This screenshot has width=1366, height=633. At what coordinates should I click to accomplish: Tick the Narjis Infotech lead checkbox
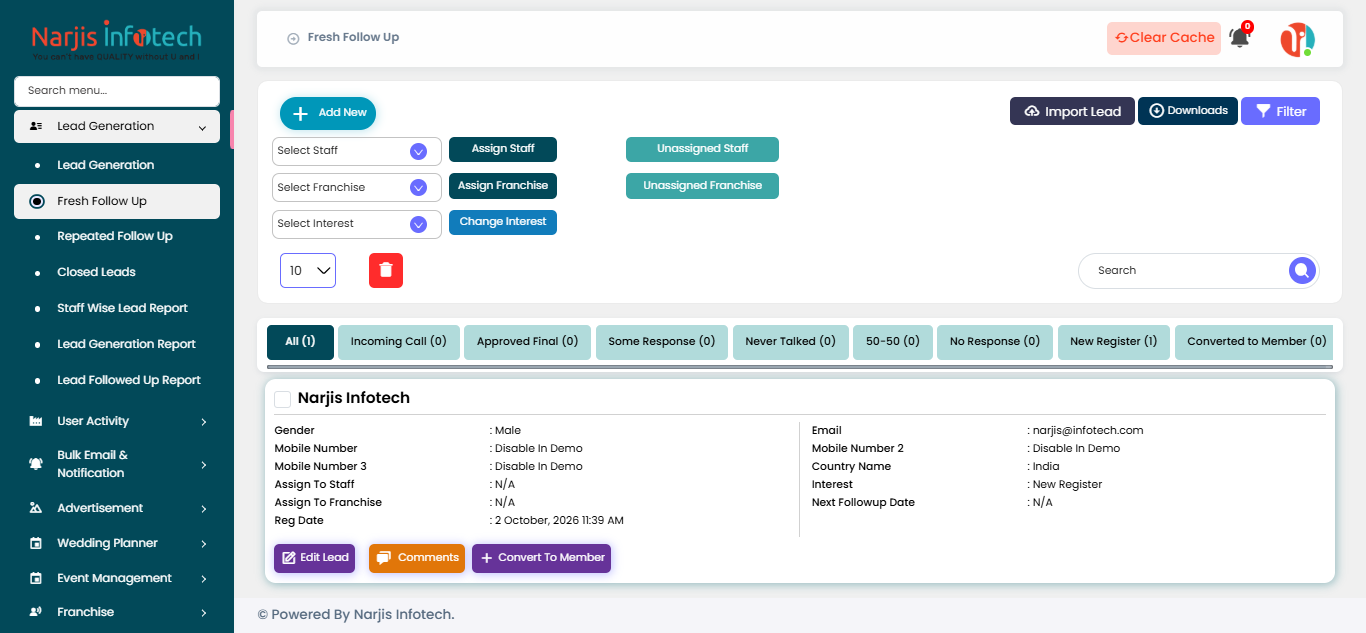pos(283,399)
